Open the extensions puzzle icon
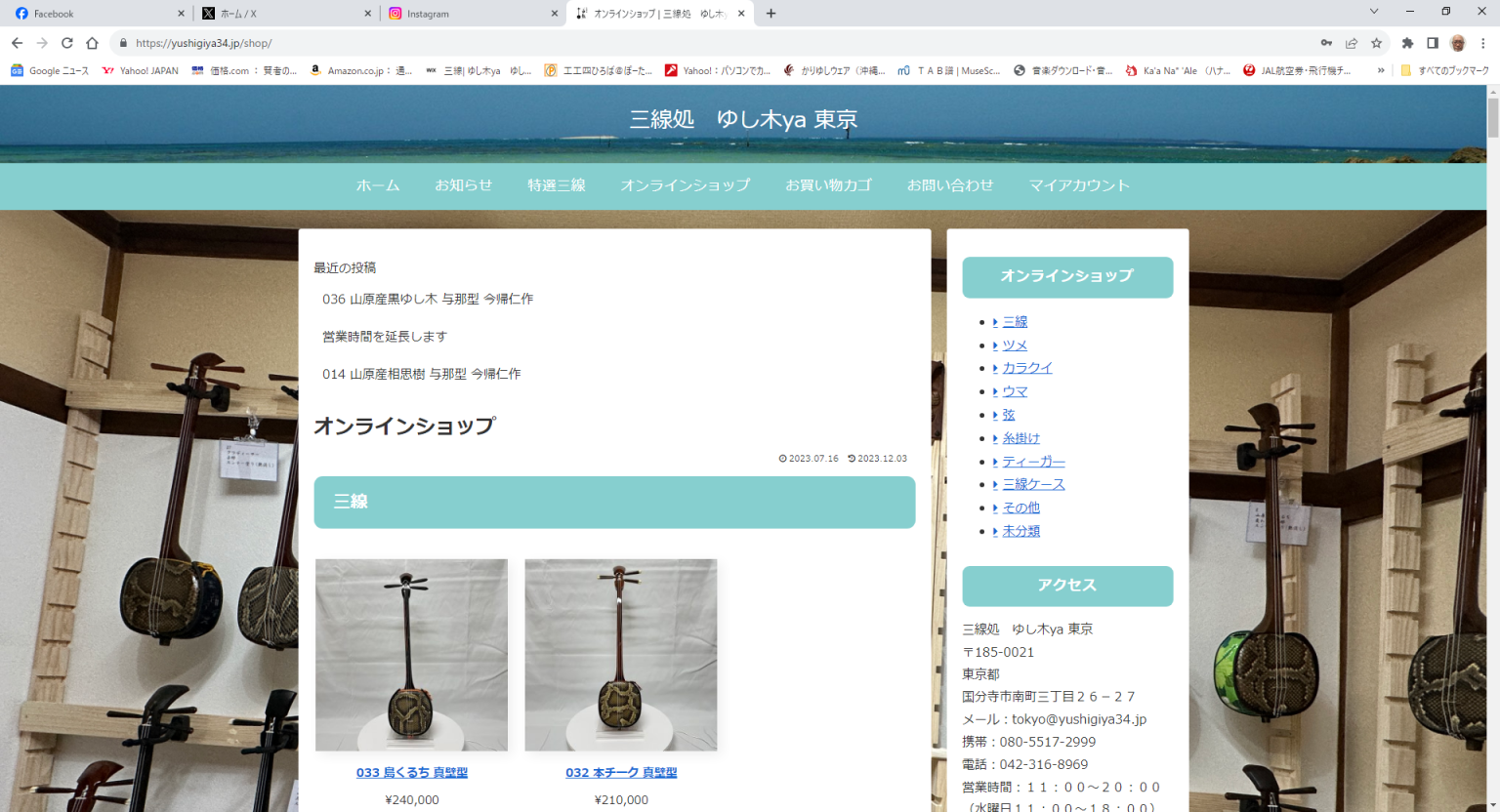 tap(1407, 43)
